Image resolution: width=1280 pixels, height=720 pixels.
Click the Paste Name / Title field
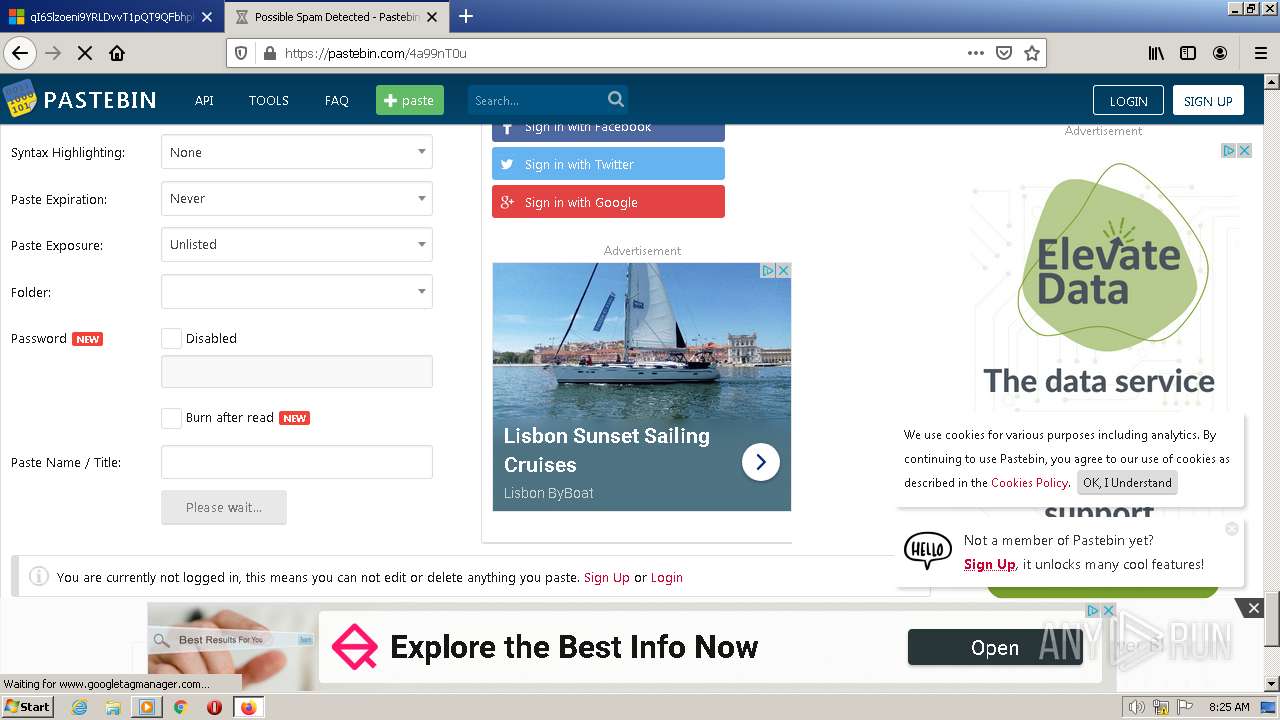click(297, 462)
